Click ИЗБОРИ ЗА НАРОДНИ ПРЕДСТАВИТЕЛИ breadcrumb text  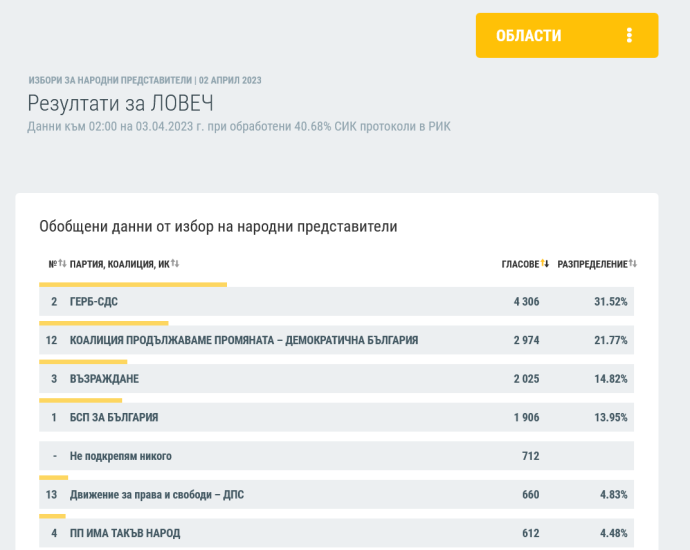110,80
